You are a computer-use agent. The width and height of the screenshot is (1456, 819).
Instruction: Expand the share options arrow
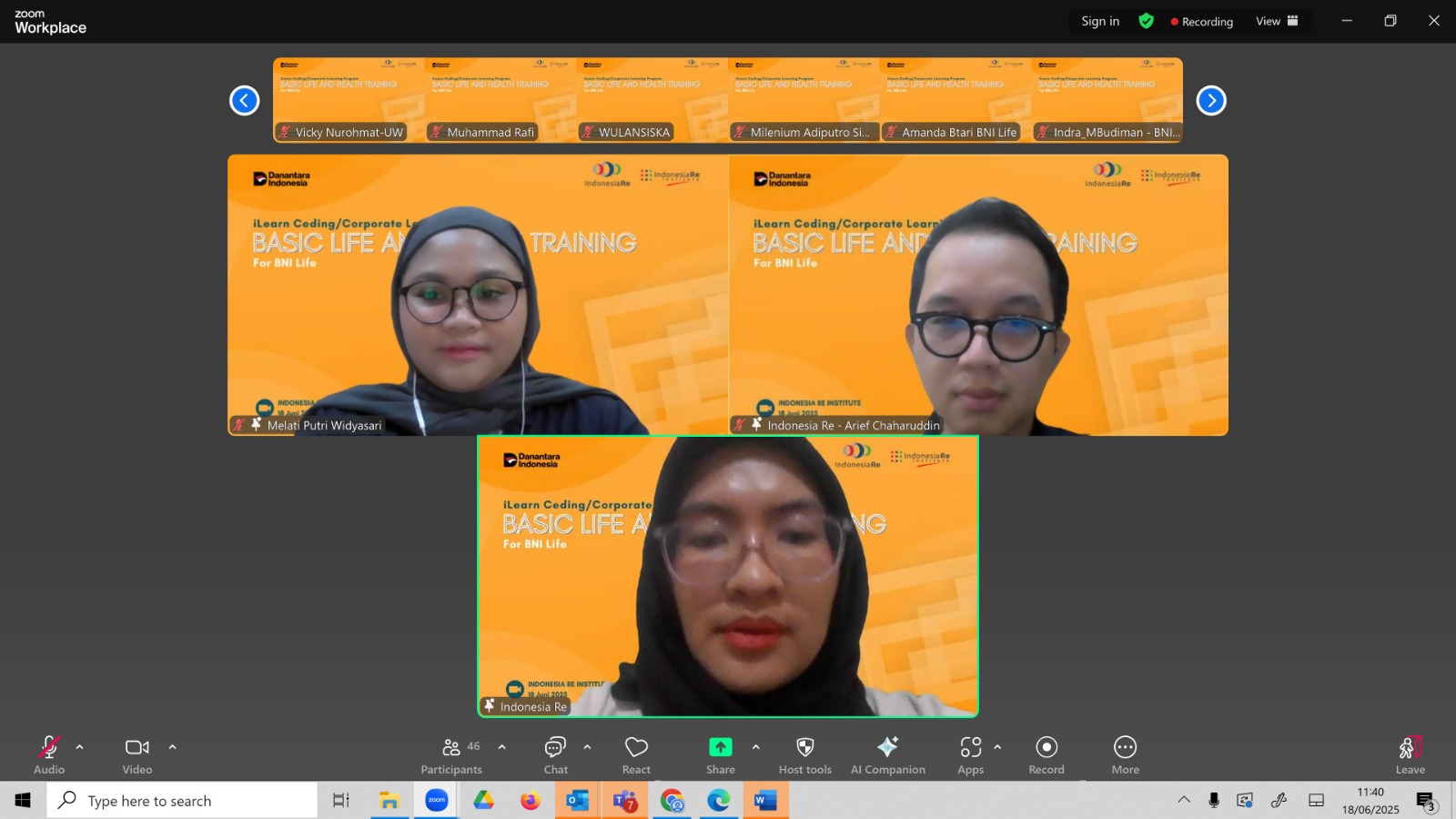(x=755, y=747)
